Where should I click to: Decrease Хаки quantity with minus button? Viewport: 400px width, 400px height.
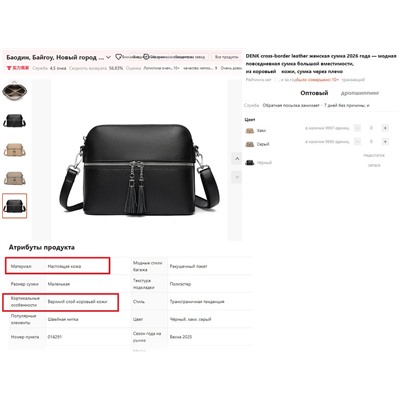[x=357, y=128]
